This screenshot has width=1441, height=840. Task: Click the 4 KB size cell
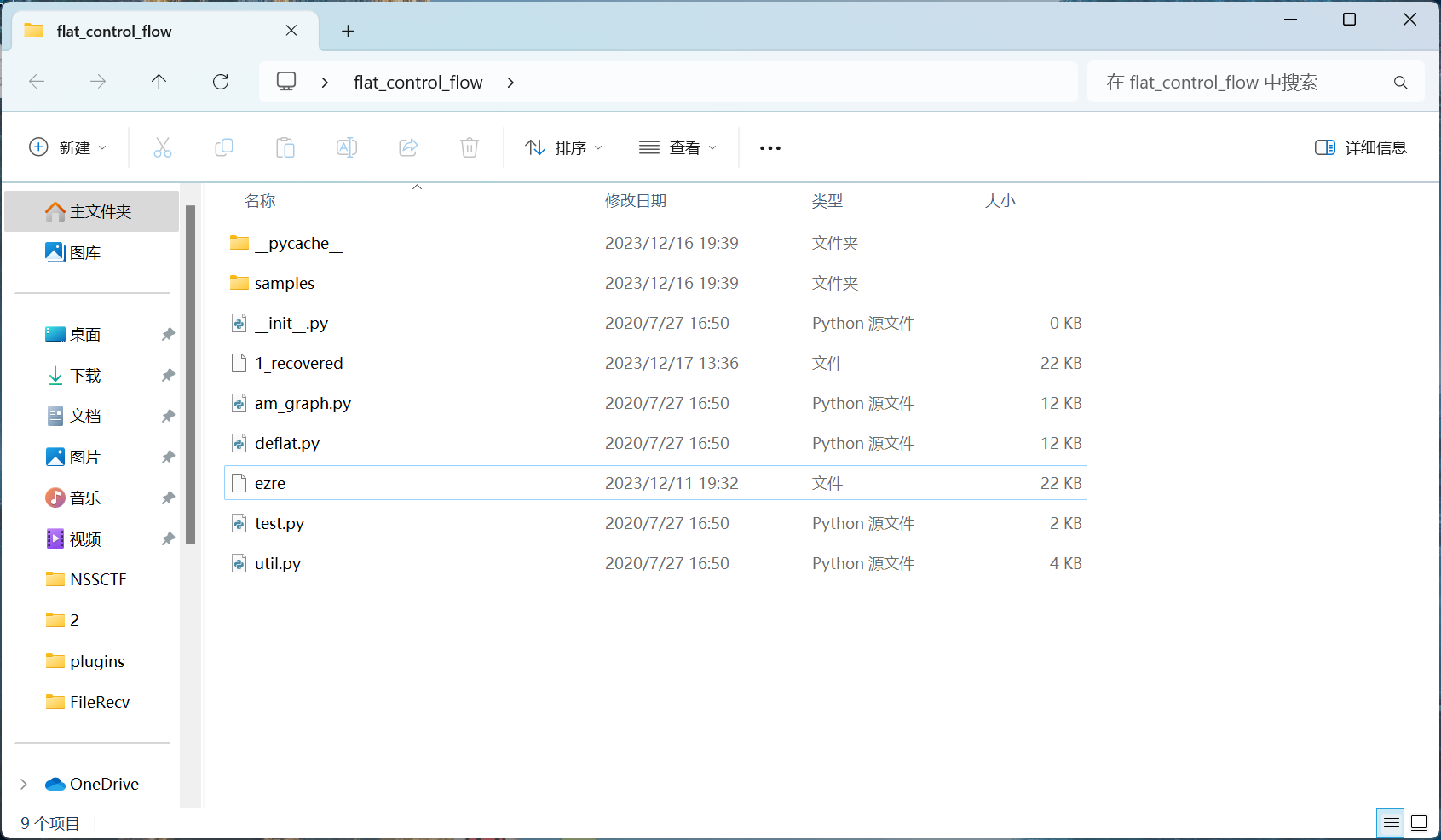[x=1065, y=564]
